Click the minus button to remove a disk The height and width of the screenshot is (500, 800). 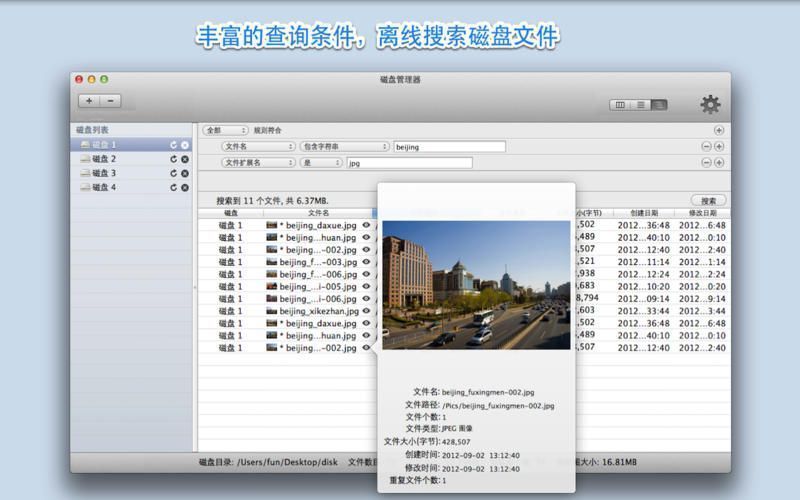[x=110, y=101]
